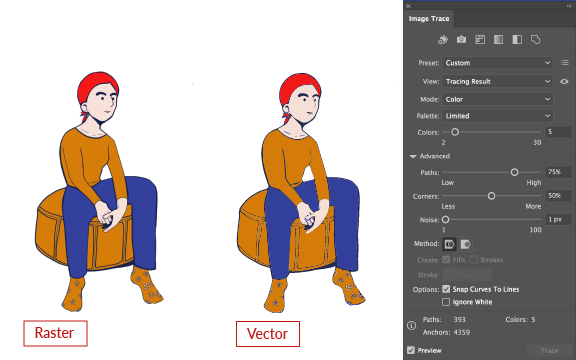
Task: Toggle the Preview checkbox
Action: coord(411,350)
